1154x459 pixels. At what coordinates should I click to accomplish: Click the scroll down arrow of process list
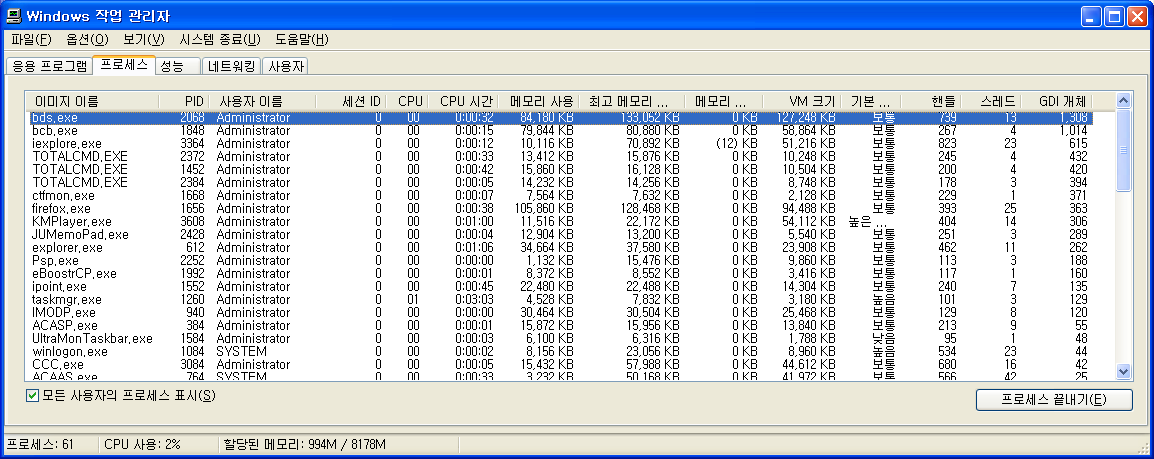coord(1123,371)
